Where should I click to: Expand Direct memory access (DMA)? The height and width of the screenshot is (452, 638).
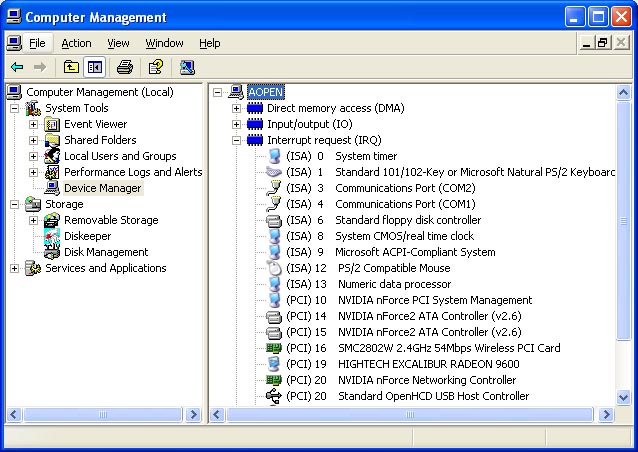pos(236,108)
